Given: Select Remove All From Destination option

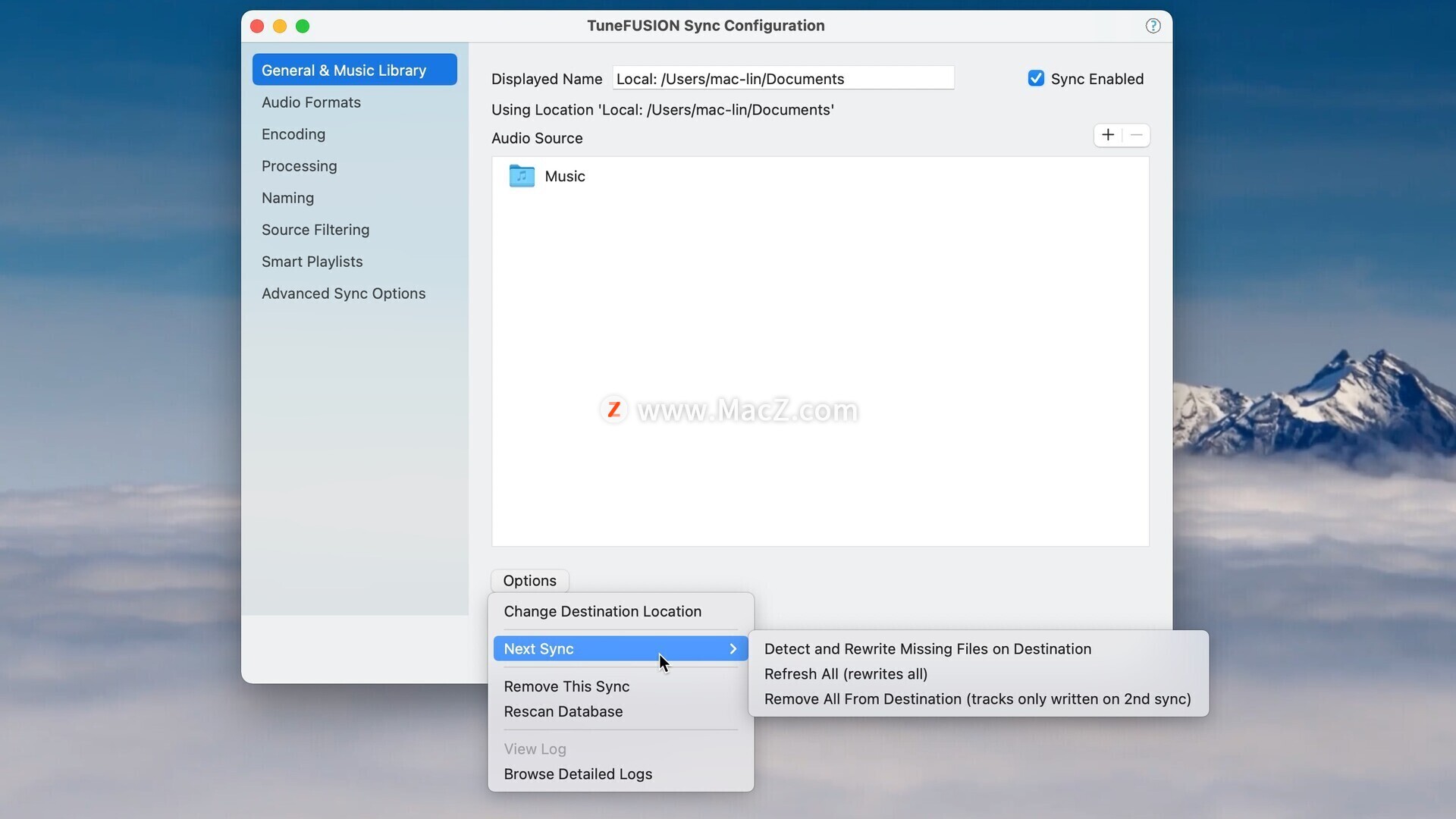Looking at the screenshot, I should (x=978, y=699).
